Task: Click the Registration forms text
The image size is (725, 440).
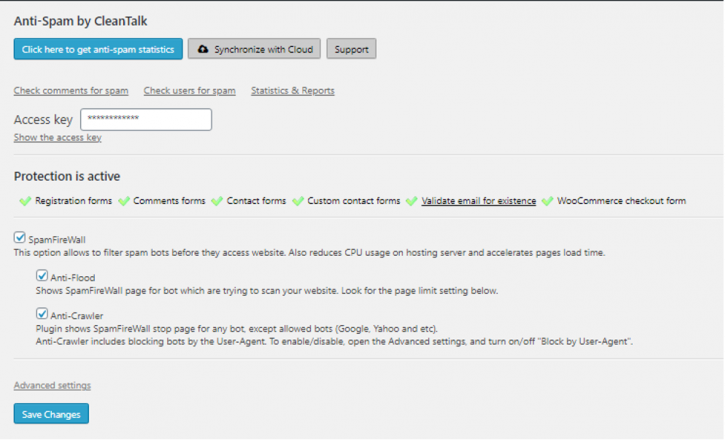Action: point(74,201)
